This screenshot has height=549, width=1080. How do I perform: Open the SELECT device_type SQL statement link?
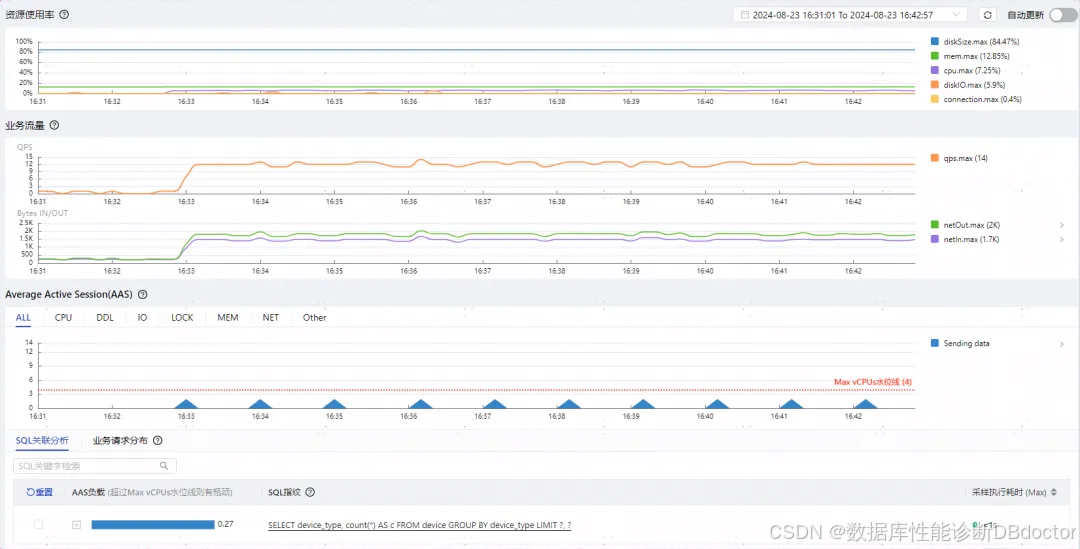(x=419, y=526)
